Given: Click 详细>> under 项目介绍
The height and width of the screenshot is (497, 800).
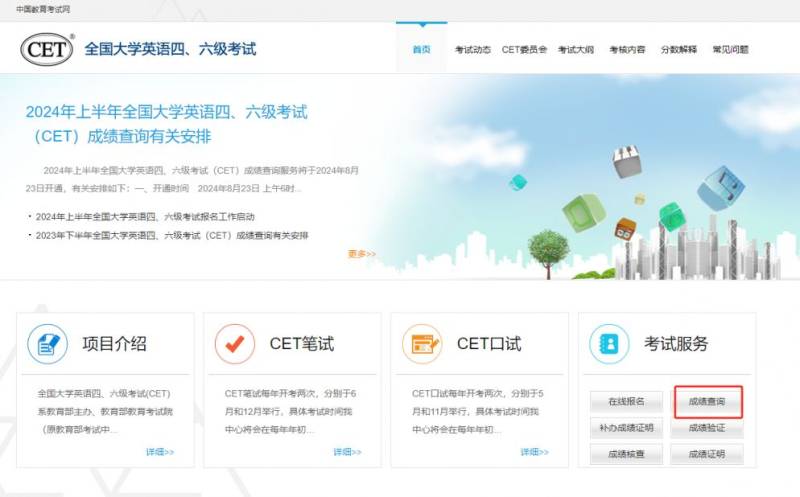Looking at the screenshot, I should [160, 452].
